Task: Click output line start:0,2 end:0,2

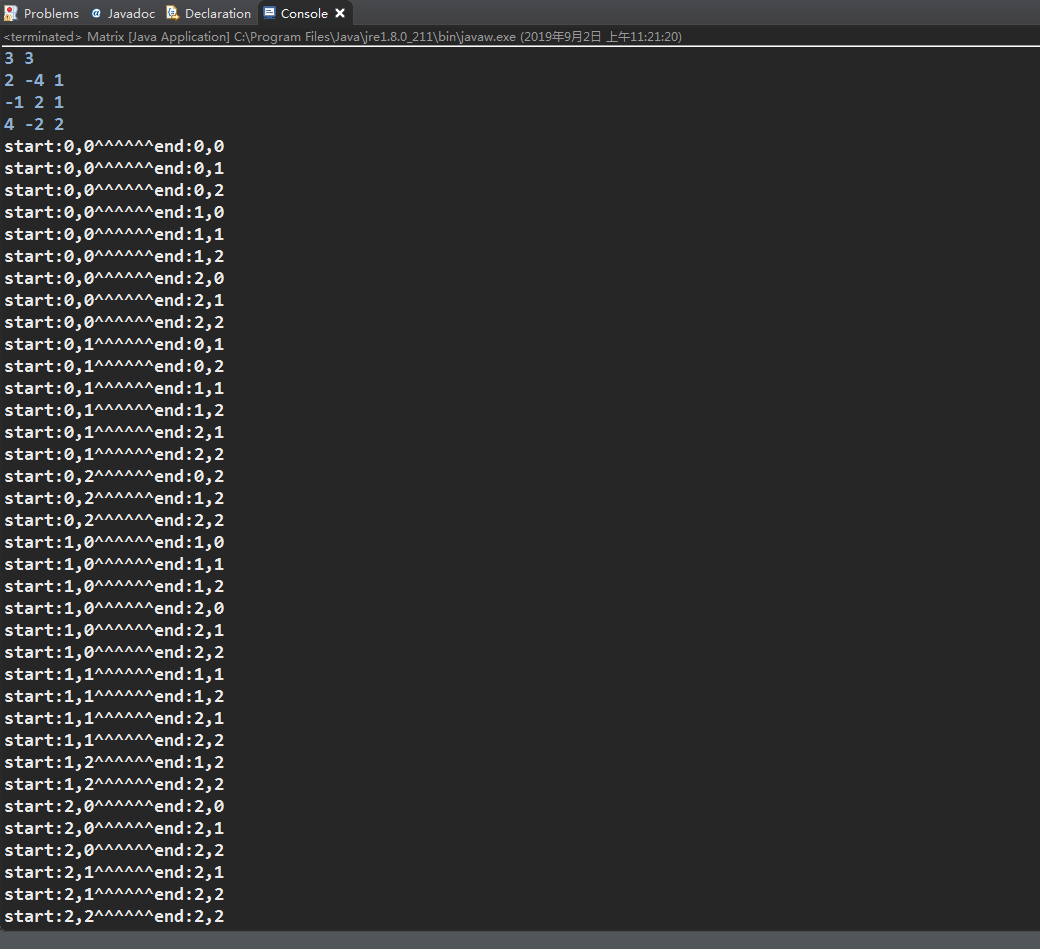Action: pyautogui.click(x=114, y=476)
